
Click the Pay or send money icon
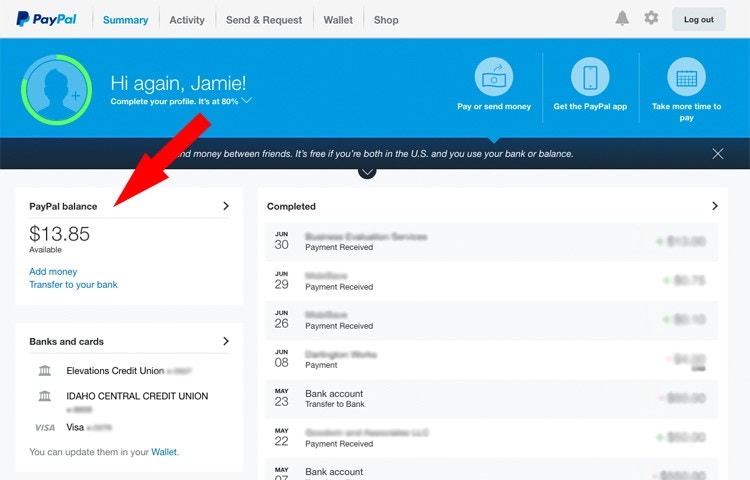[x=494, y=76]
